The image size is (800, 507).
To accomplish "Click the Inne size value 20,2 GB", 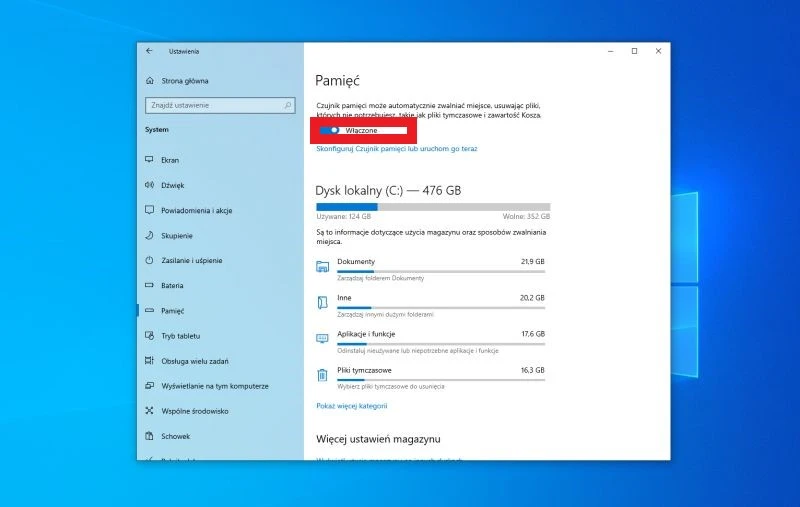I will click(532, 297).
